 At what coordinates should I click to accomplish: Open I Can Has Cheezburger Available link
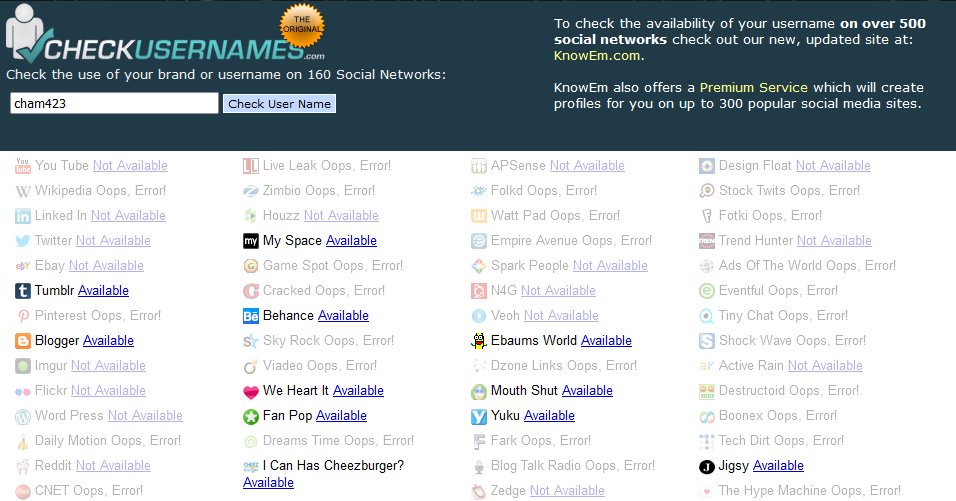click(x=268, y=483)
